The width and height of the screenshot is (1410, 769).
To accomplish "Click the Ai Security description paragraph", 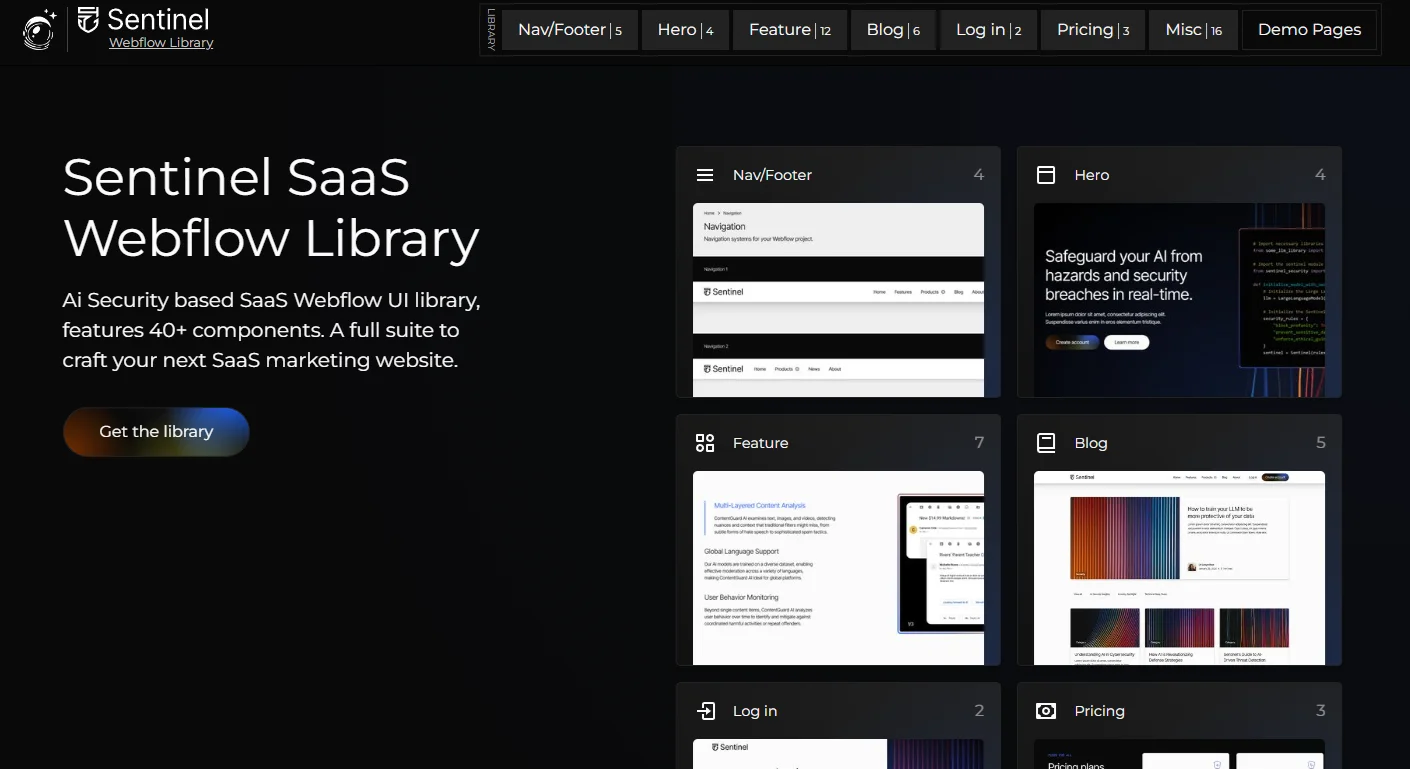I will [271, 330].
